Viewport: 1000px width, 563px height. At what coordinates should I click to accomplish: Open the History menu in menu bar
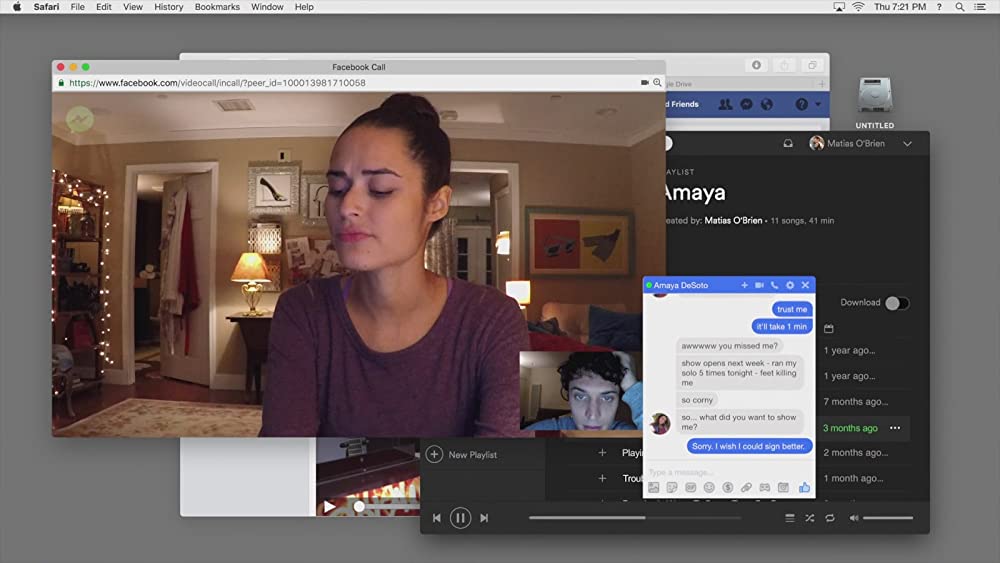(168, 7)
